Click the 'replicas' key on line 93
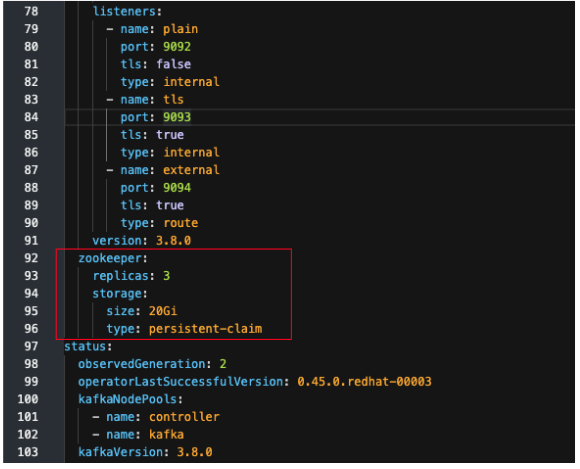 click(120, 276)
